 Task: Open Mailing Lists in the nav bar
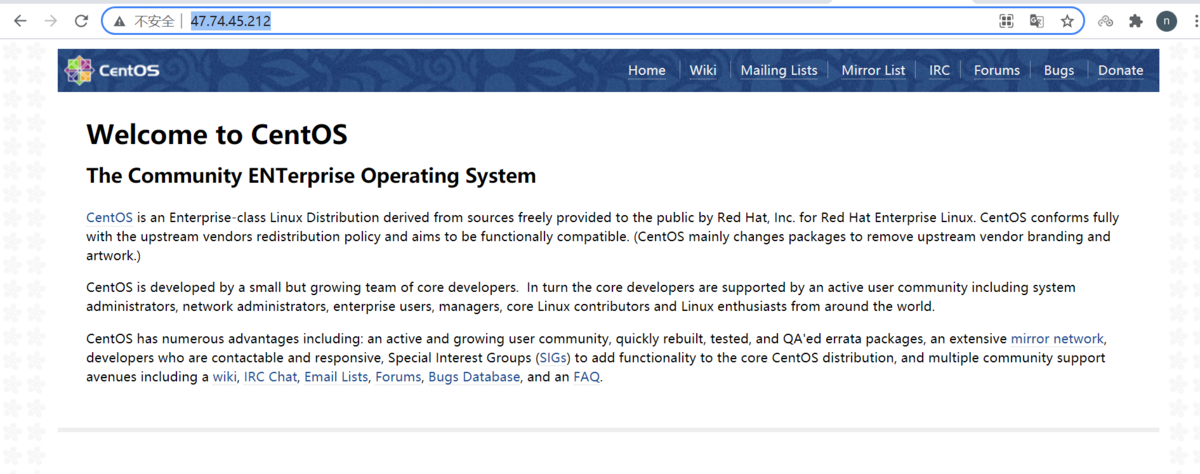coord(779,70)
